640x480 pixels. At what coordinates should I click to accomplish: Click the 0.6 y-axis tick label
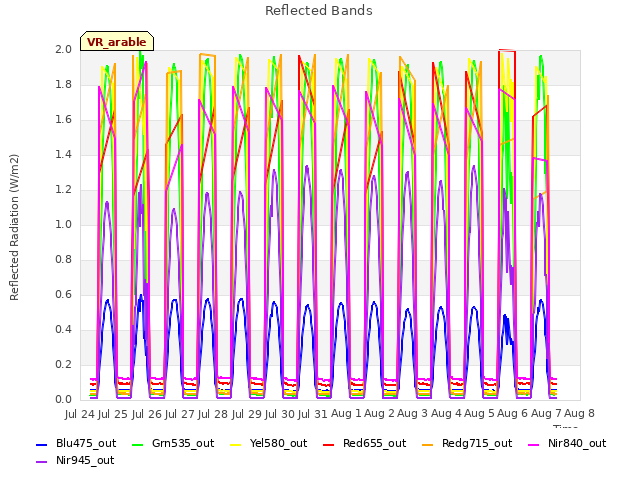(x=63, y=295)
